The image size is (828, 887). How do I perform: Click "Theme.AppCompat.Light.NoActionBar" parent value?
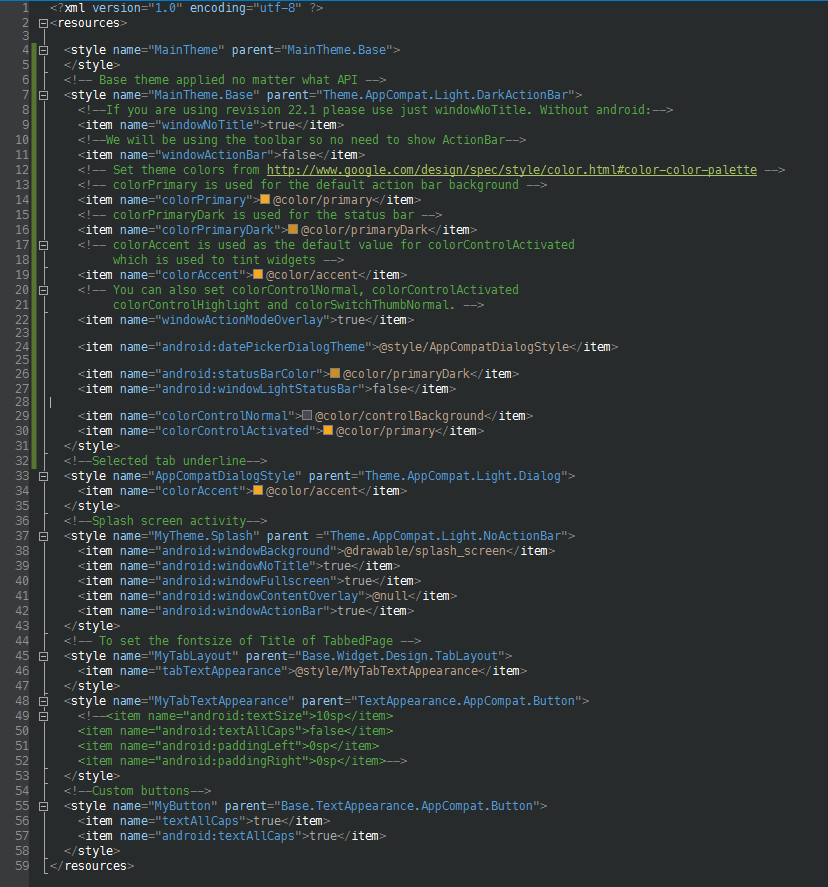coord(446,536)
